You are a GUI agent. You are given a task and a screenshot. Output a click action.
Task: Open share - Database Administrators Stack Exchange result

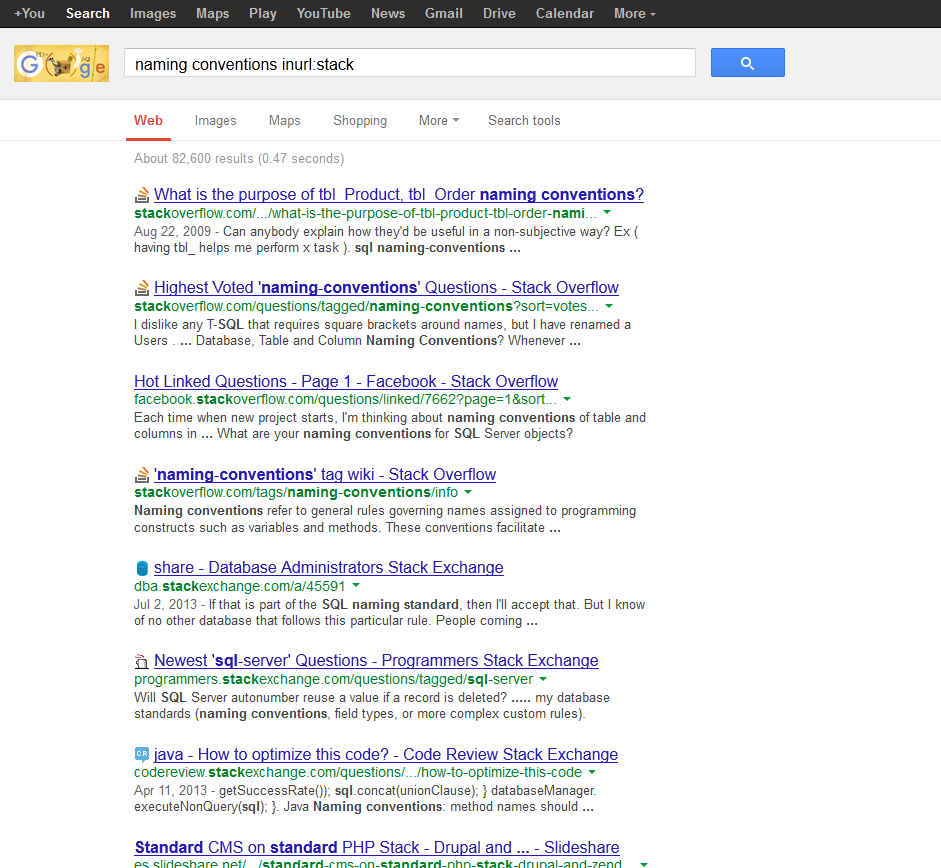tap(328, 567)
